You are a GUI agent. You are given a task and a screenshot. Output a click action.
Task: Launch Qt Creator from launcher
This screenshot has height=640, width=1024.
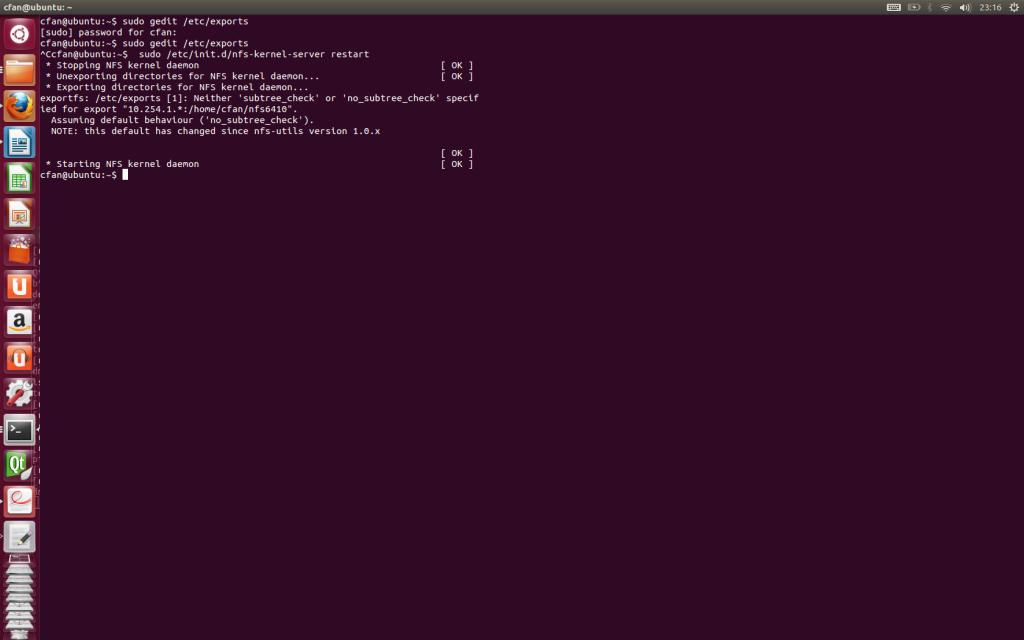click(x=20, y=466)
